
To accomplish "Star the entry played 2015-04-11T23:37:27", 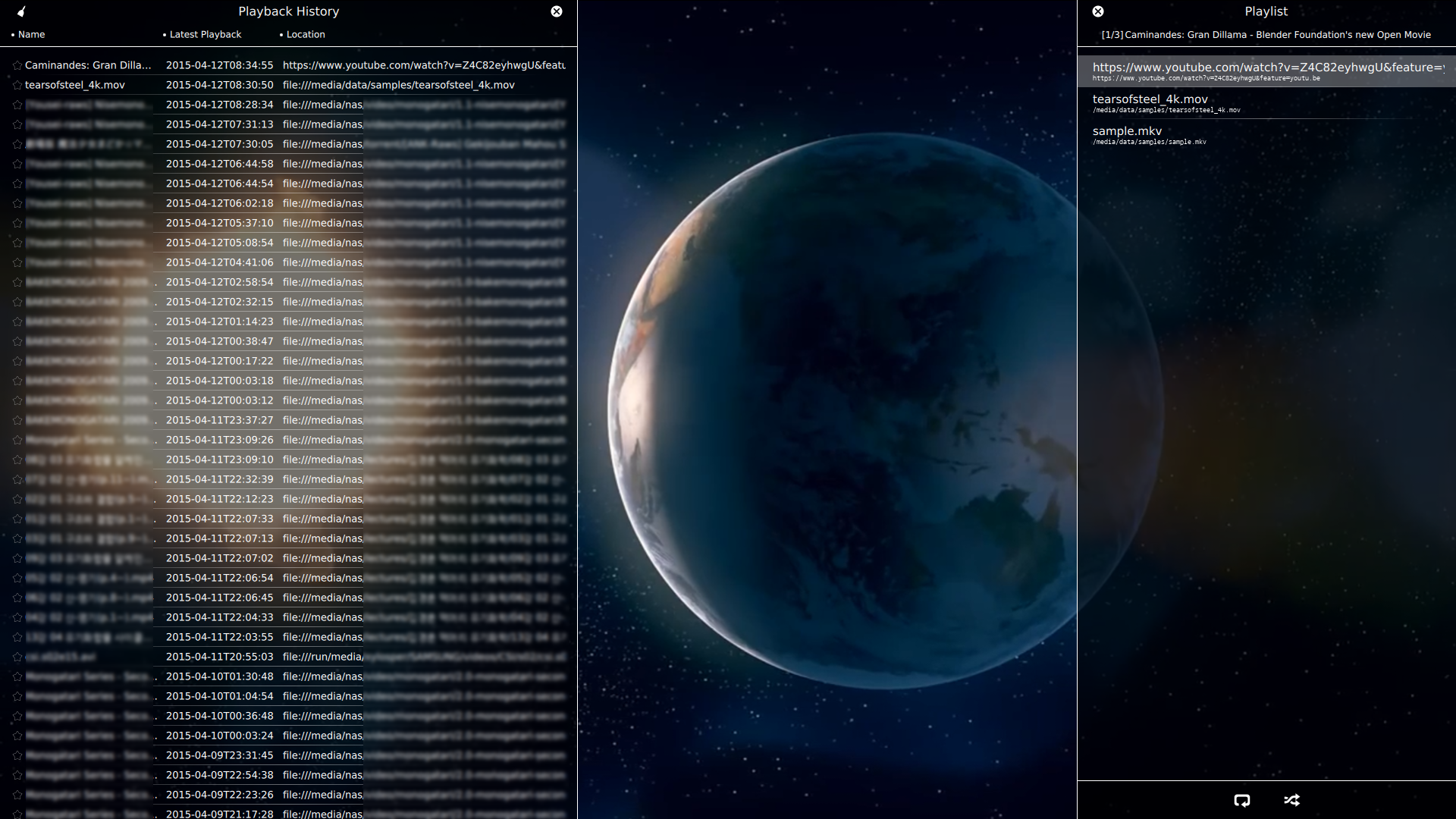I will tap(17, 420).
